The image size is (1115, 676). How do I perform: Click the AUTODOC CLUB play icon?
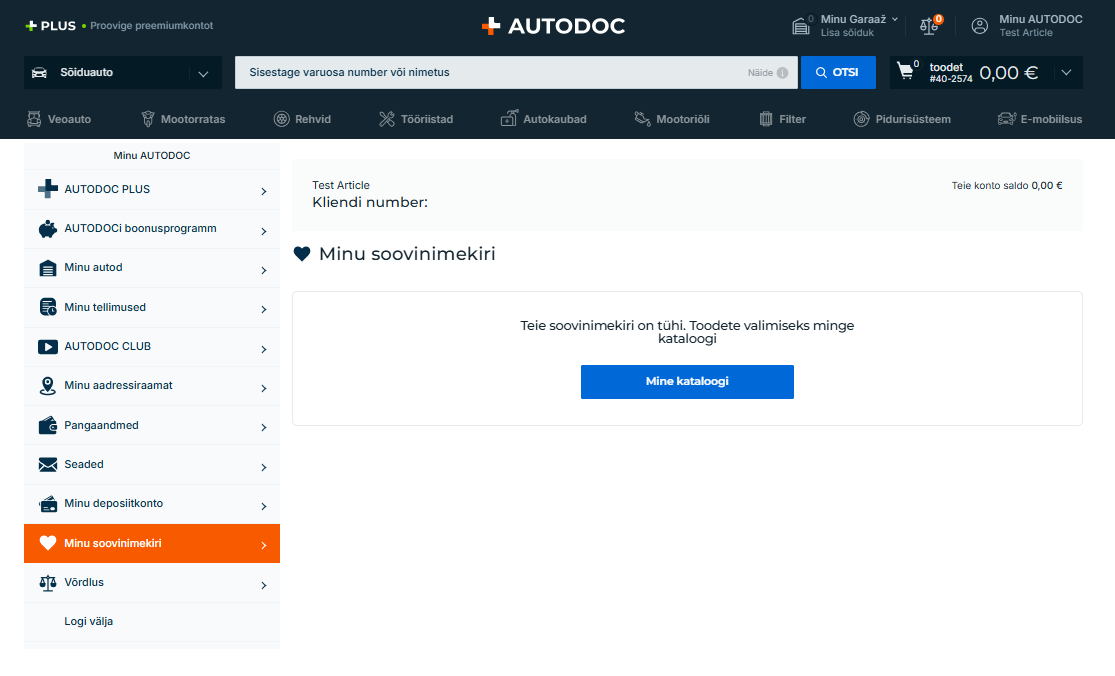click(x=48, y=347)
